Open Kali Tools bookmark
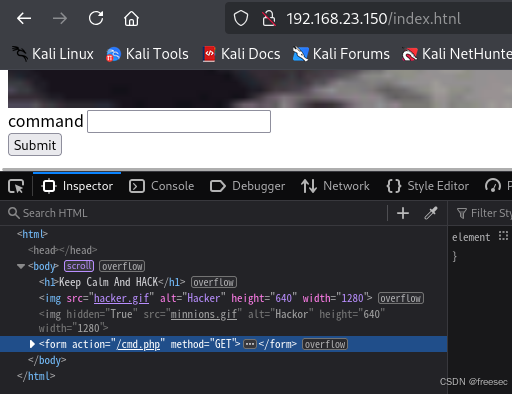Viewport: 512px width, 394px height. click(147, 54)
